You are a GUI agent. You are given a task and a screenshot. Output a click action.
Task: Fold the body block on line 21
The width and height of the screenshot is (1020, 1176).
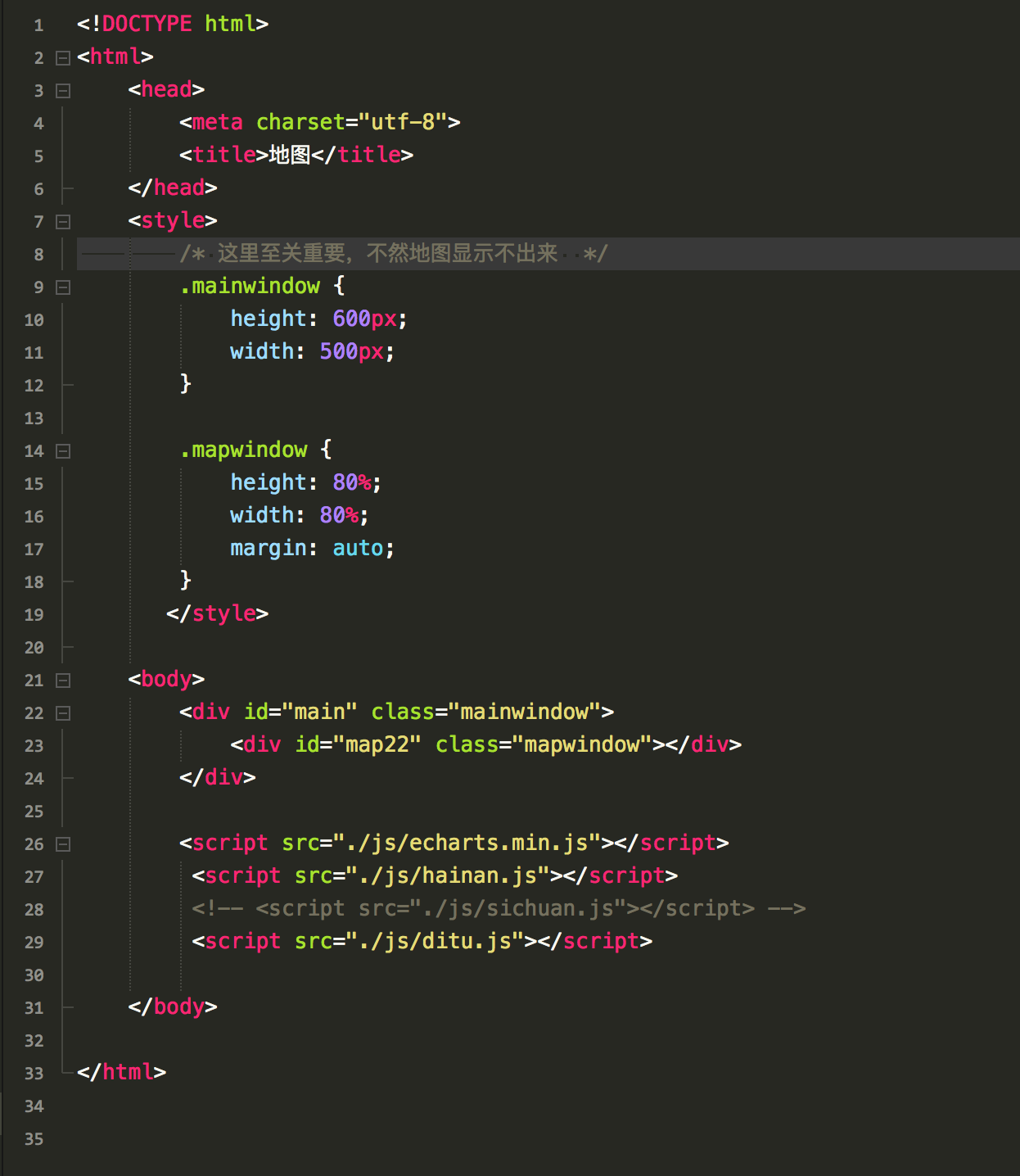click(x=63, y=681)
